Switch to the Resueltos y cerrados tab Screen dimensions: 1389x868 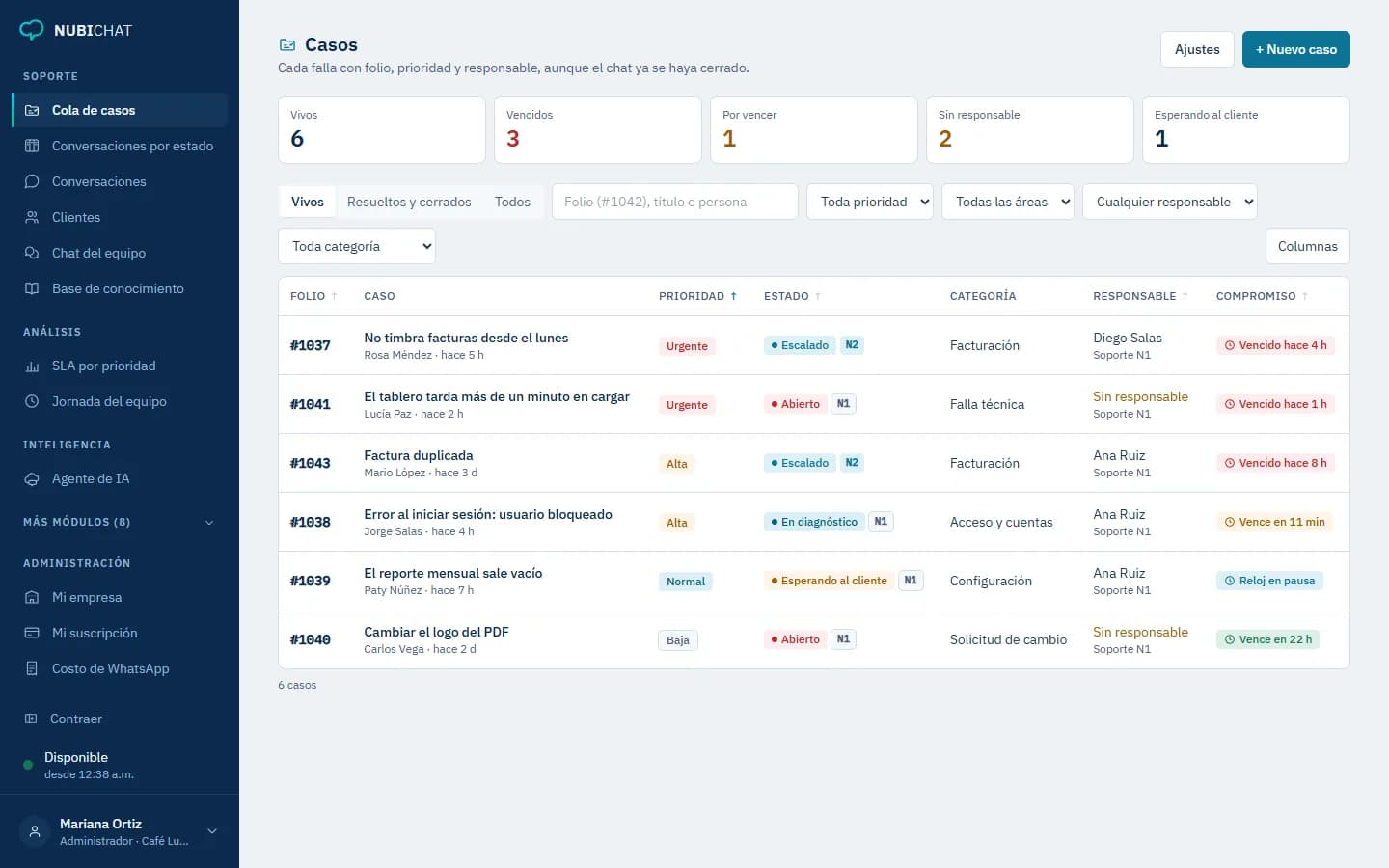(409, 202)
